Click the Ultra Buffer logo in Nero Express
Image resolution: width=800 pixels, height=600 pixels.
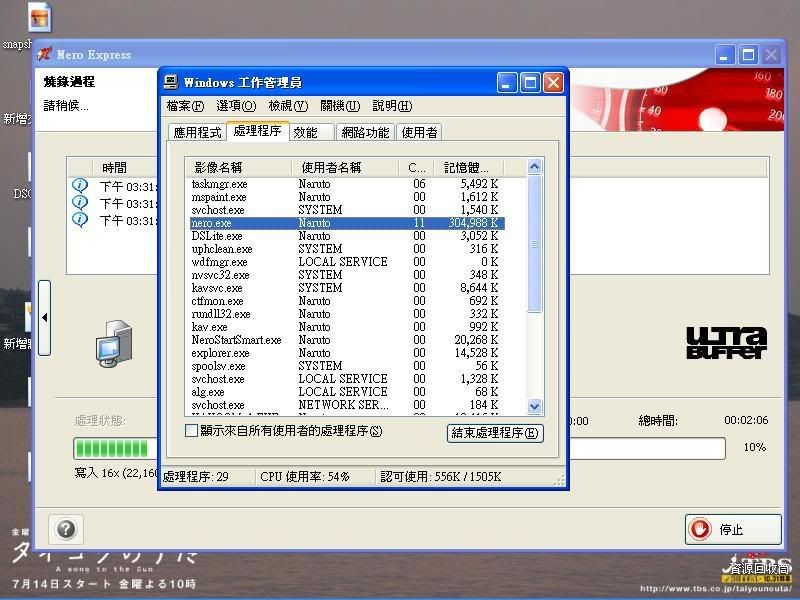coord(727,343)
